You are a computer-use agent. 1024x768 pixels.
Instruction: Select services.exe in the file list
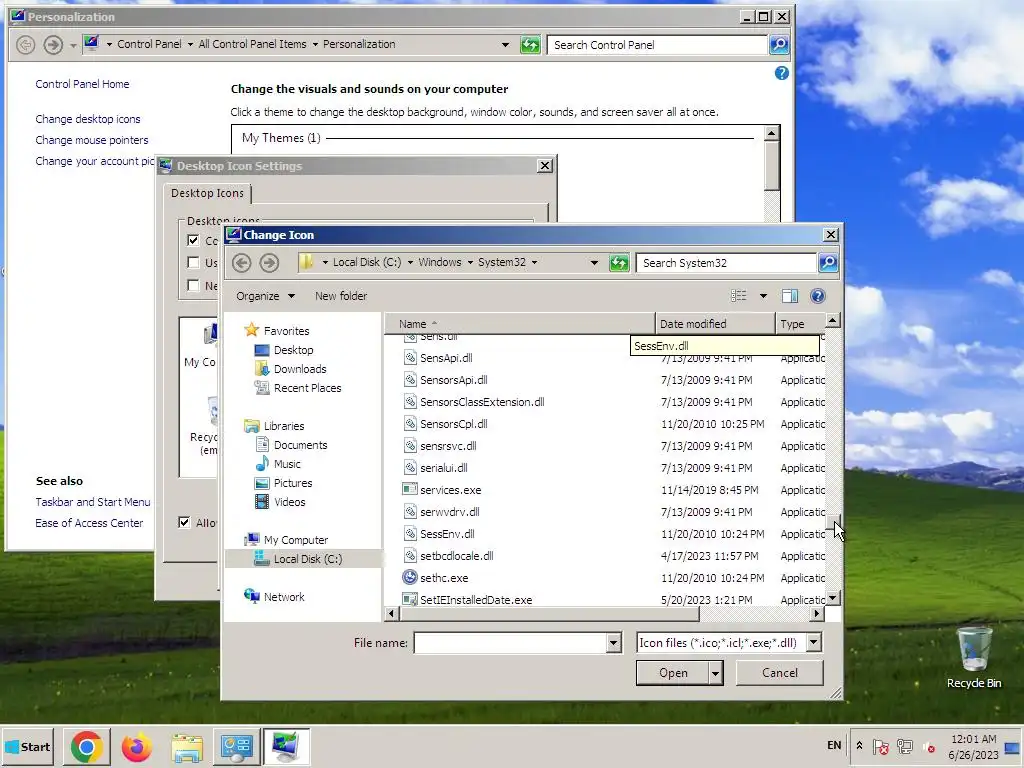[x=450, y=490]
